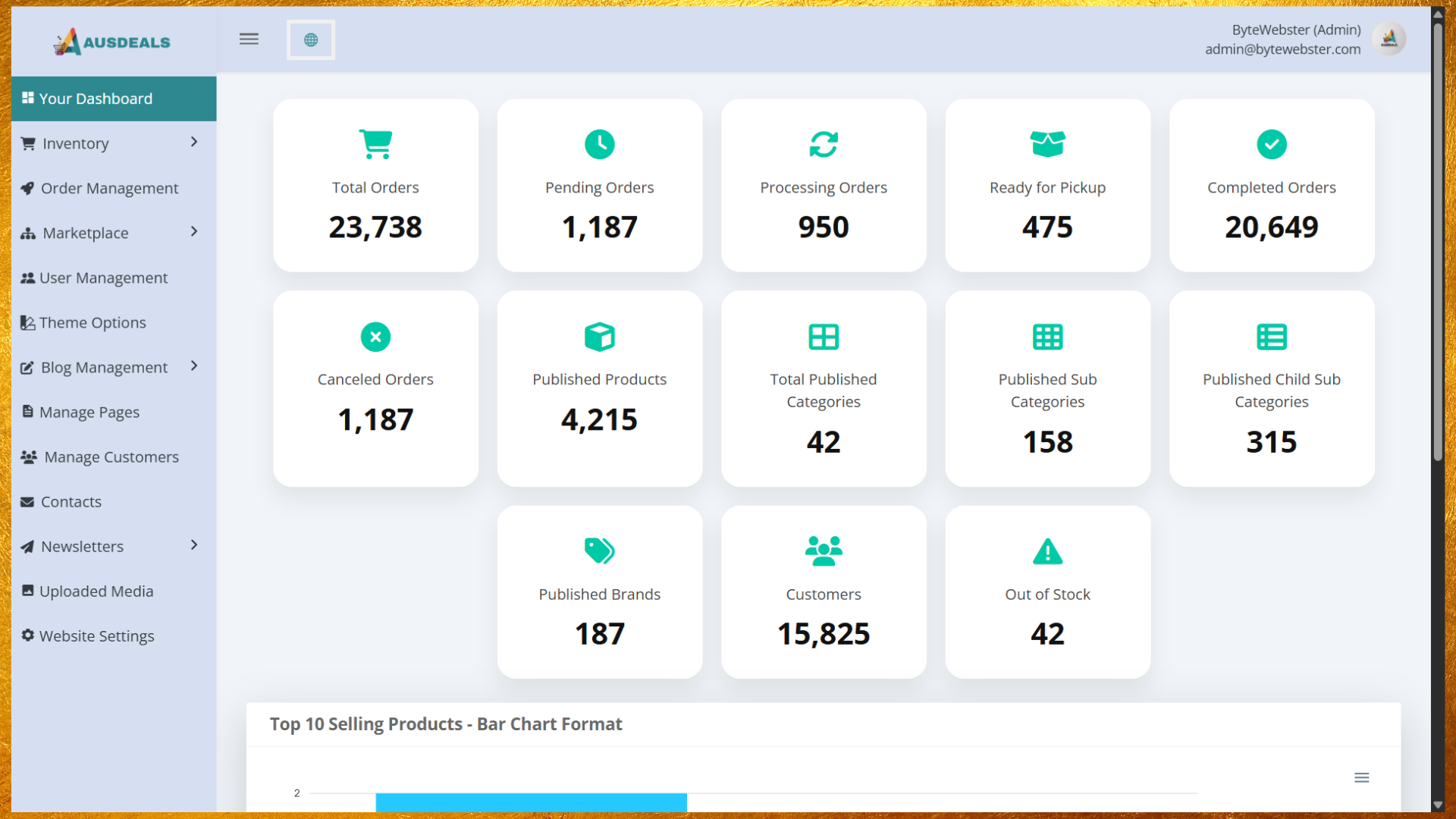Open the bar chart options menu icon
This screenshot has height=819, width=1456.
point(1362,777)
